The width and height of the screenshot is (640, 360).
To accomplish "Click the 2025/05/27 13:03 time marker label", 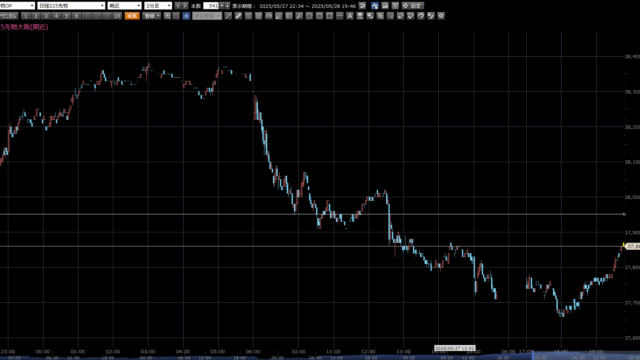I will pyautogui.click(x=454, y=348).
